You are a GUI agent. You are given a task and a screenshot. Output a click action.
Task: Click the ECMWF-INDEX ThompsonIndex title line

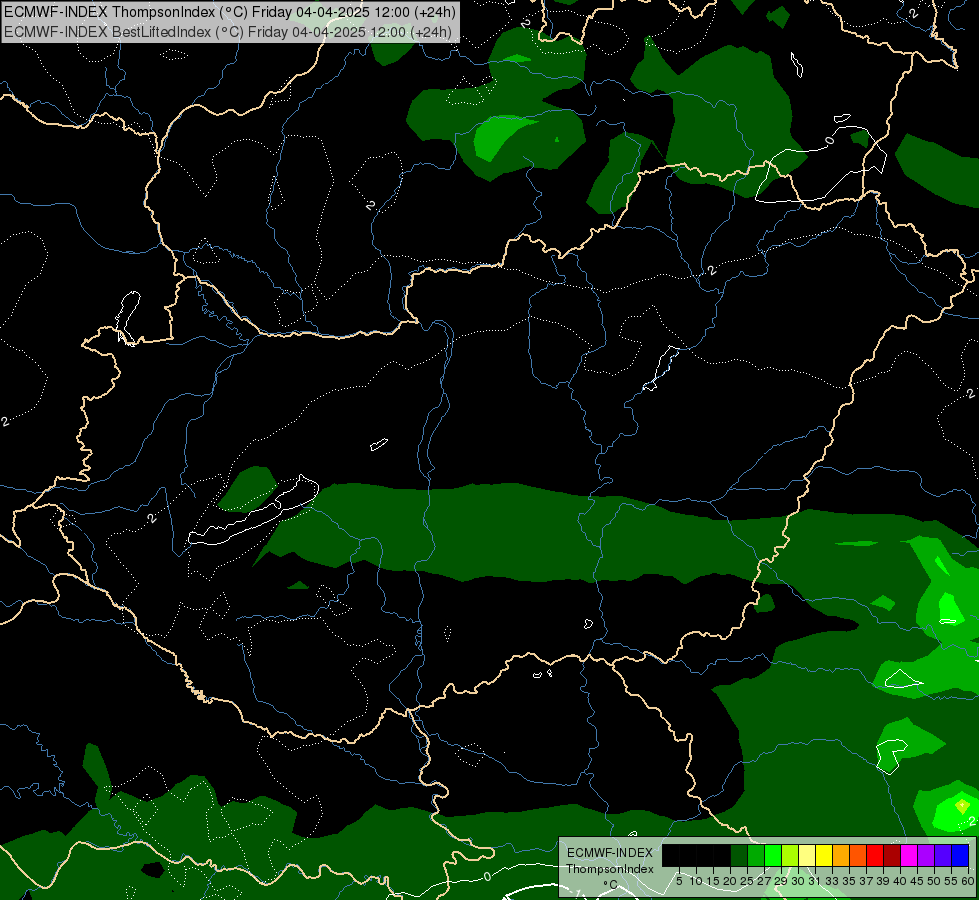(x=230, y=12)
